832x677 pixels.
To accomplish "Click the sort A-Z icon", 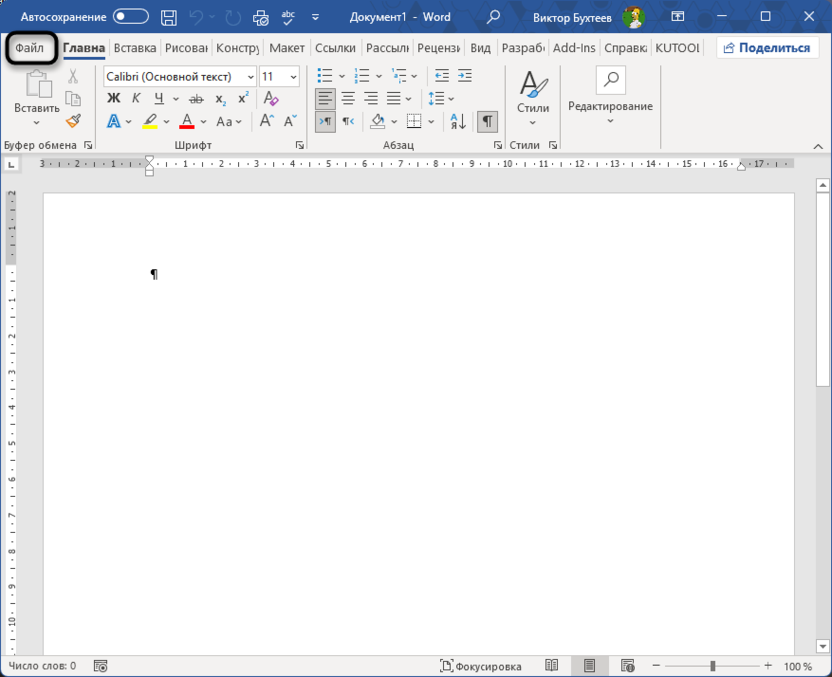I will click(x=458, y=121).
